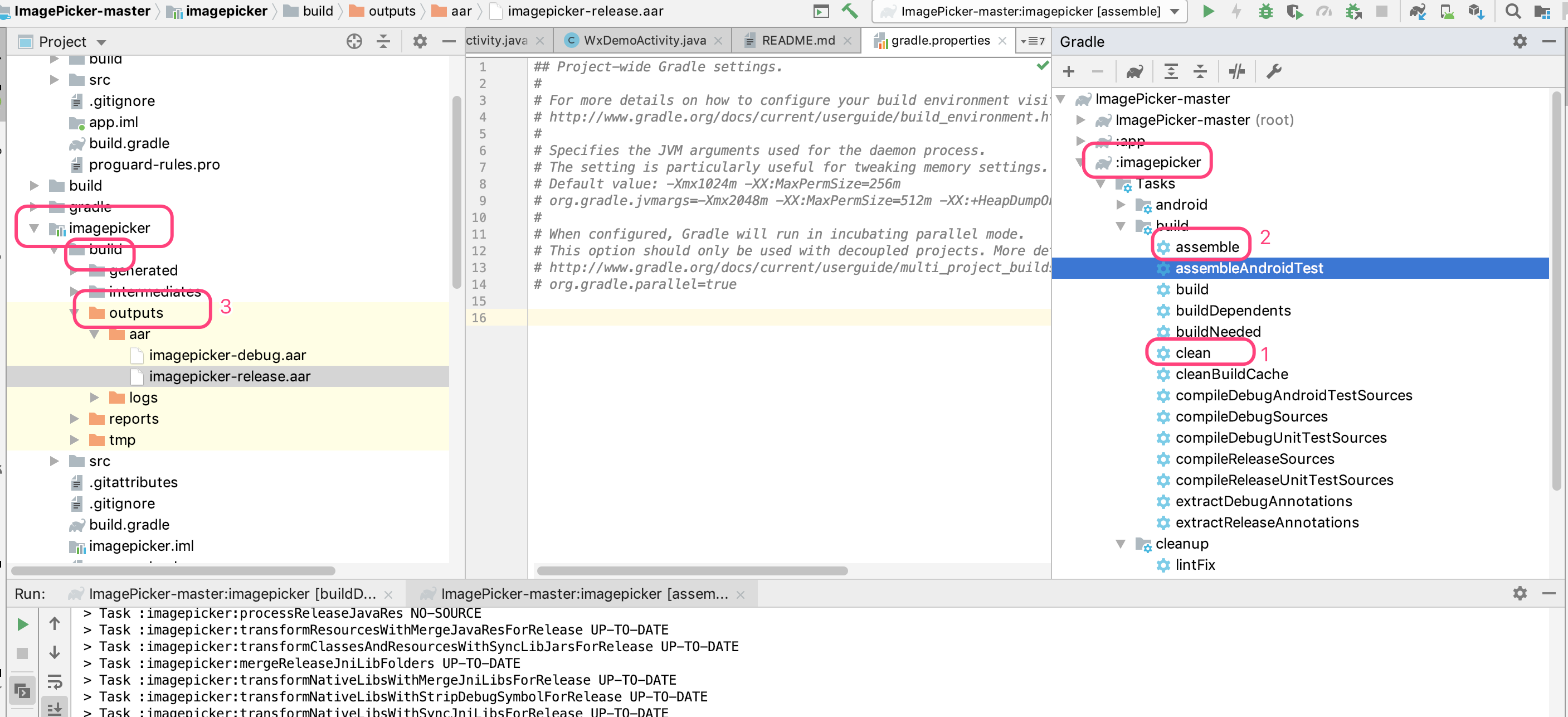1568x717 pixels.
Task: Expand the logs folder
Action: 94,397
